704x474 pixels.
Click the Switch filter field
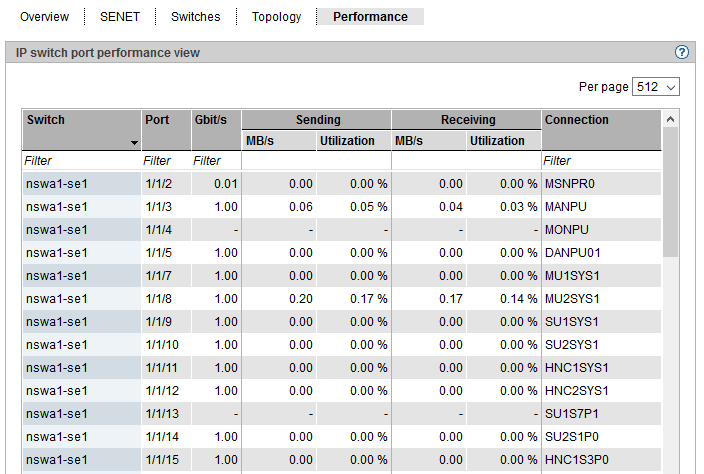(x=80, y=160)
